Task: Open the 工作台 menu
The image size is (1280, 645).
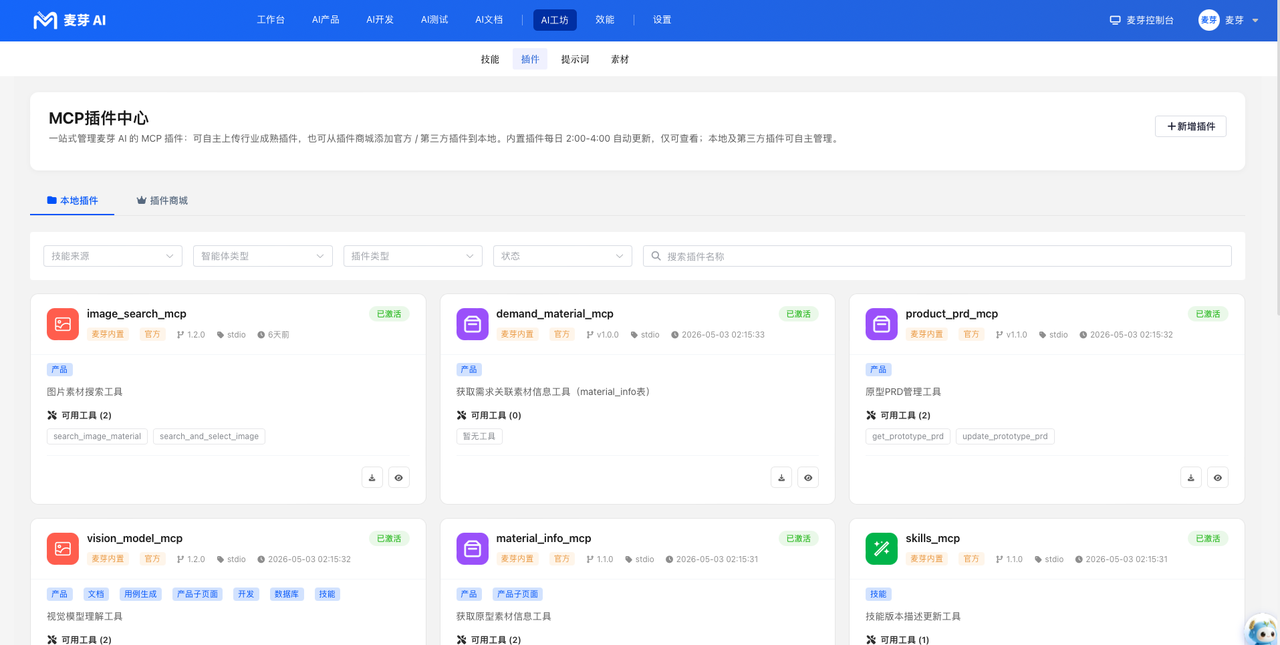Action: [271, 20]
